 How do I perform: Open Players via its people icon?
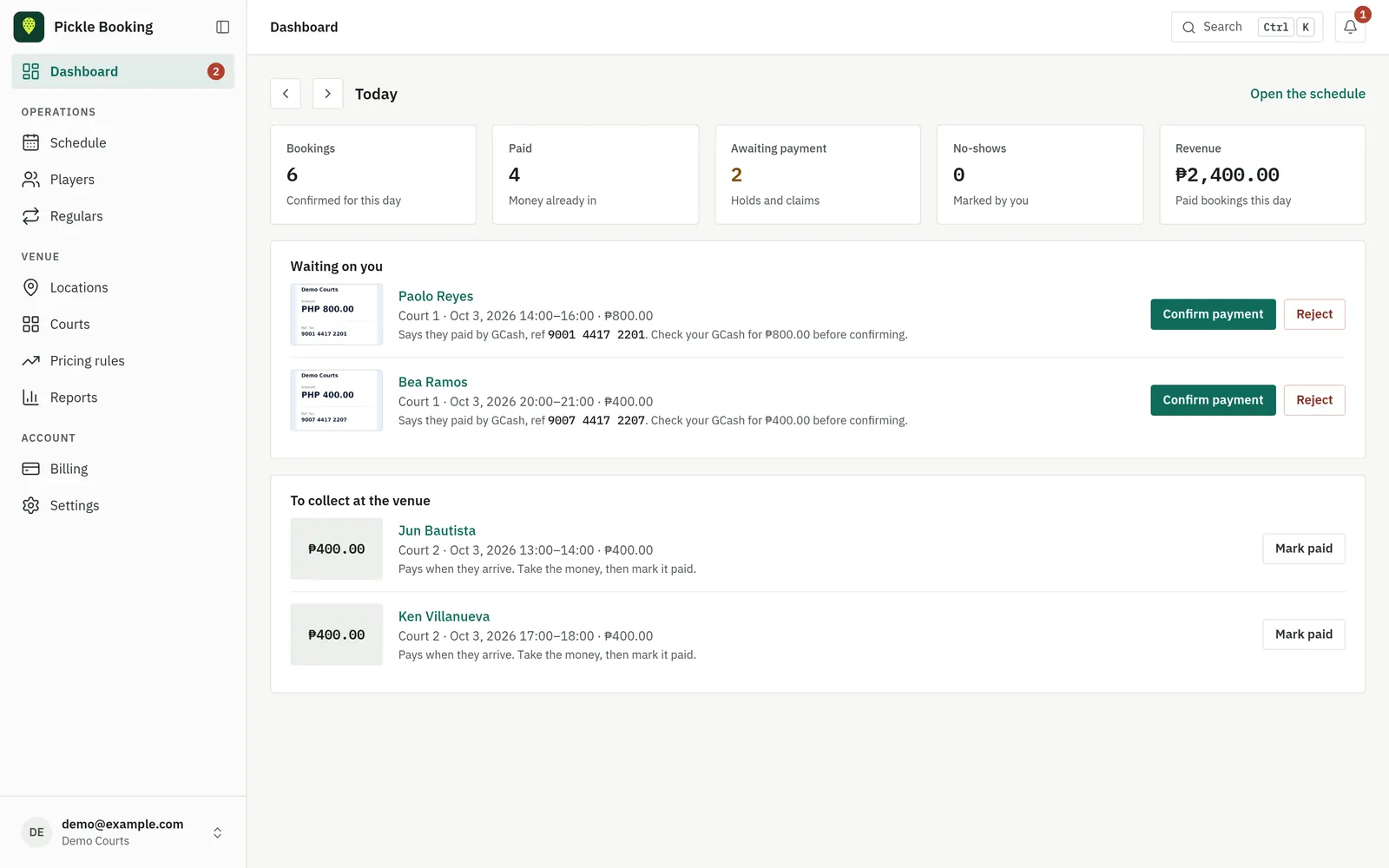click(x=31, y=180)
